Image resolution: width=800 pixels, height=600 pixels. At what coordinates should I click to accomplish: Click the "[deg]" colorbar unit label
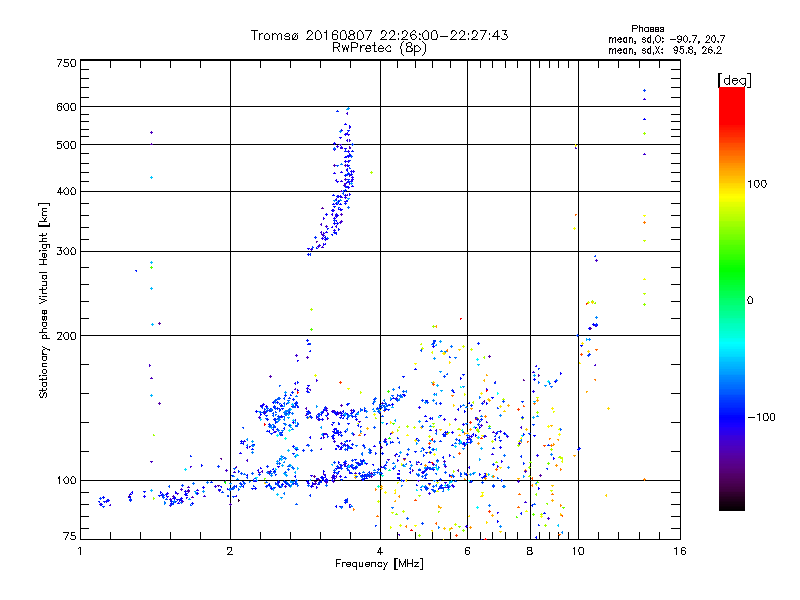734,80
